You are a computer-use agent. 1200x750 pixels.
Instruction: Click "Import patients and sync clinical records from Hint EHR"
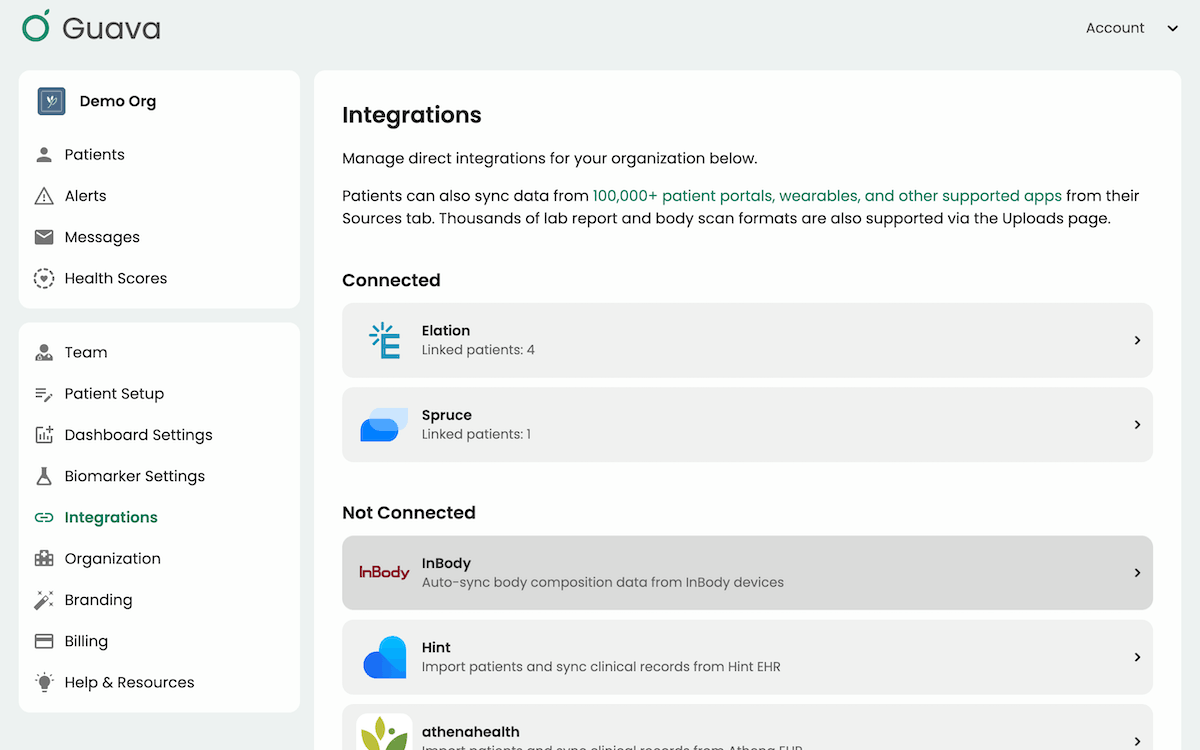pos(601,666)
